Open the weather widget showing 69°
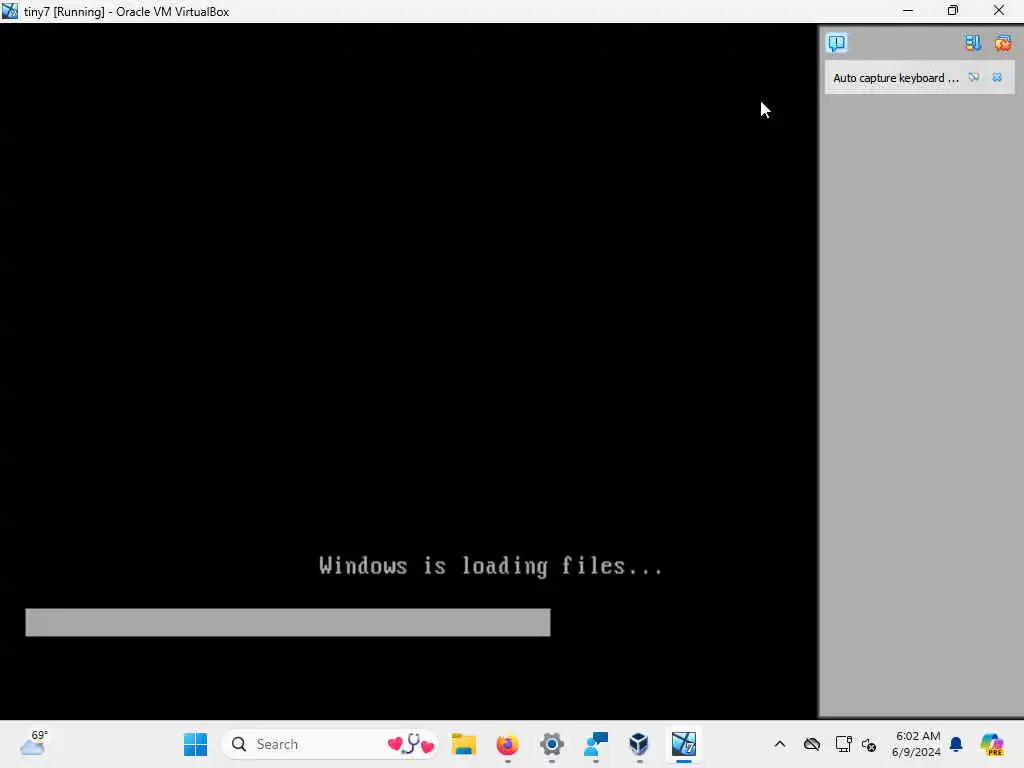The height and width of the screenshot is (768, 1024). [33, 744]
